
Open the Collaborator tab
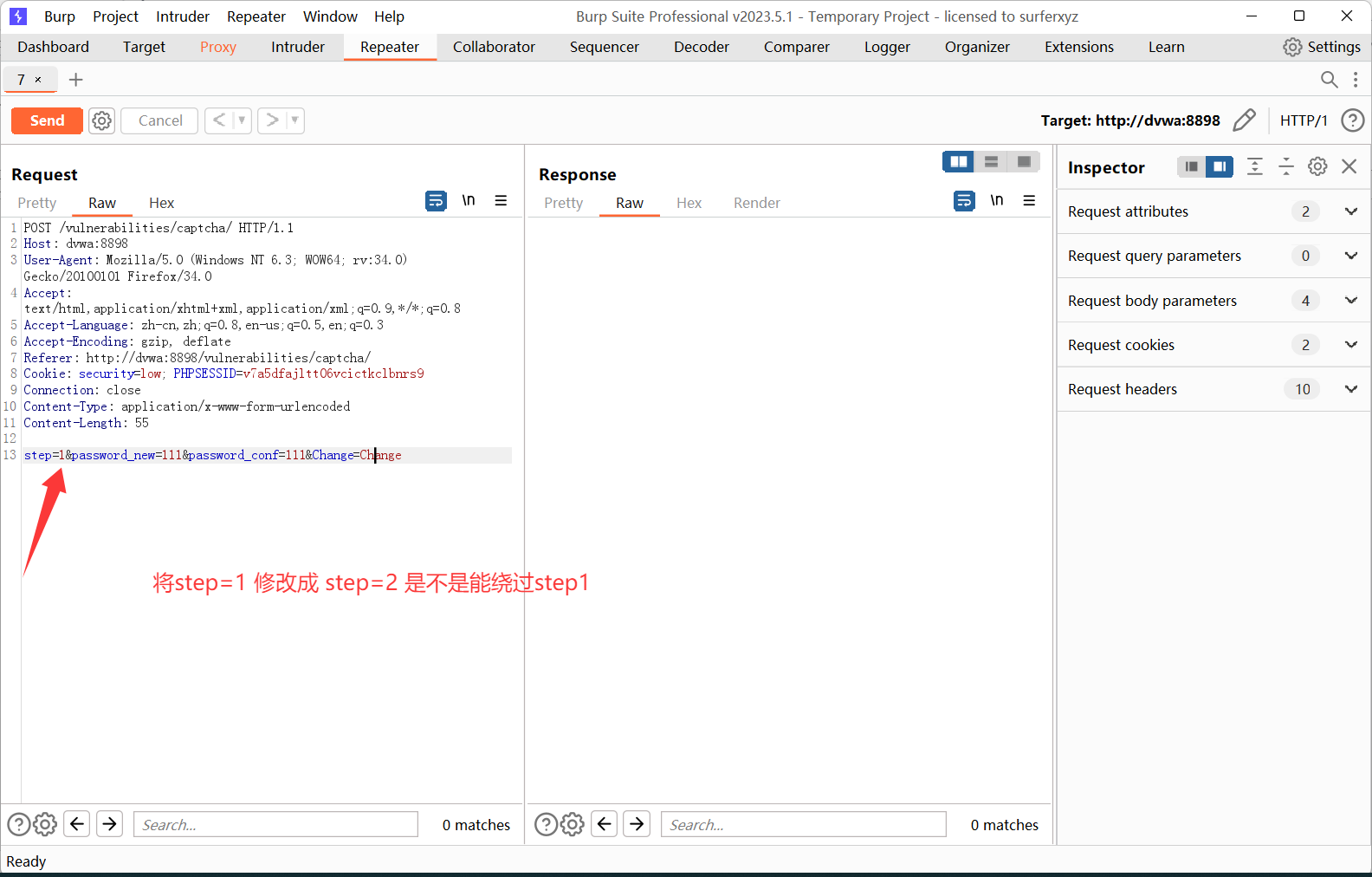pos(494,47)
